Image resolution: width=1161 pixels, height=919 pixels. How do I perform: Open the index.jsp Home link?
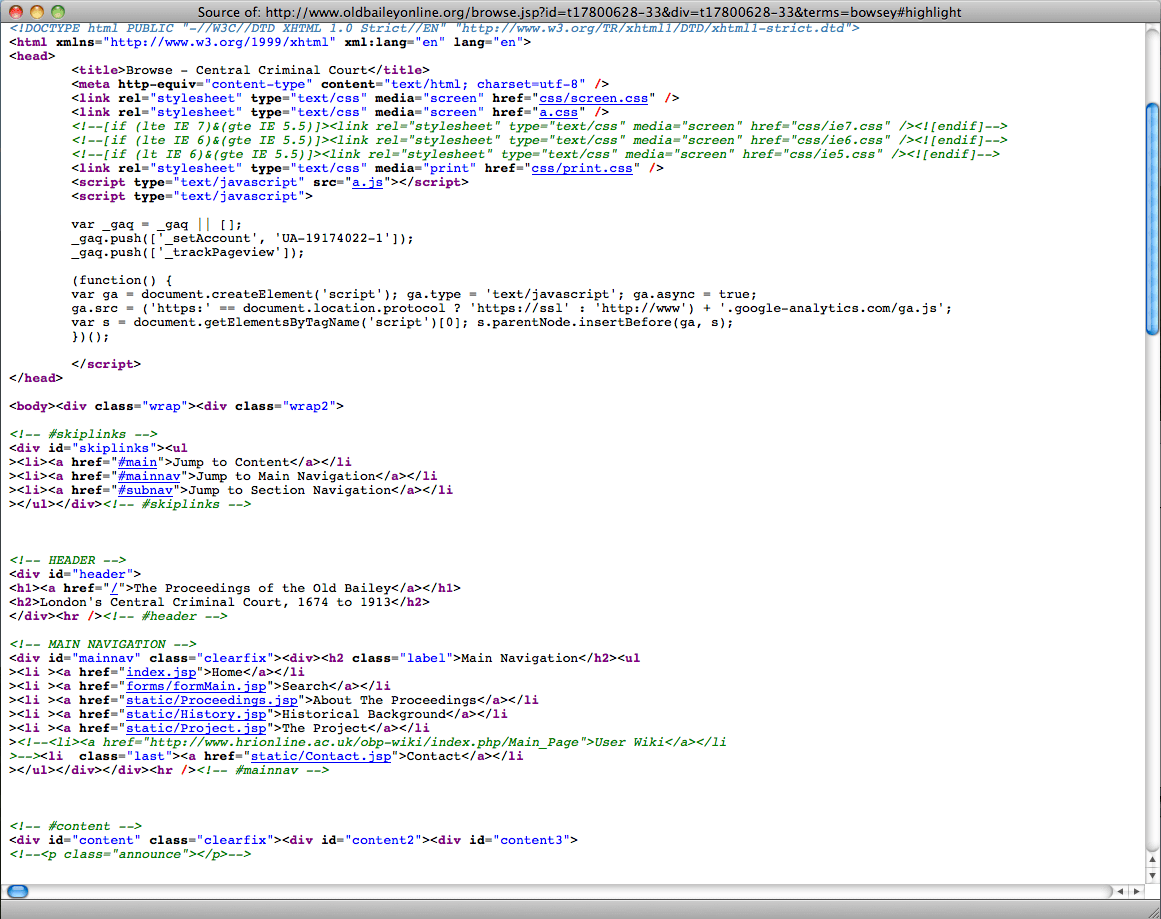(x=161, y=672)
